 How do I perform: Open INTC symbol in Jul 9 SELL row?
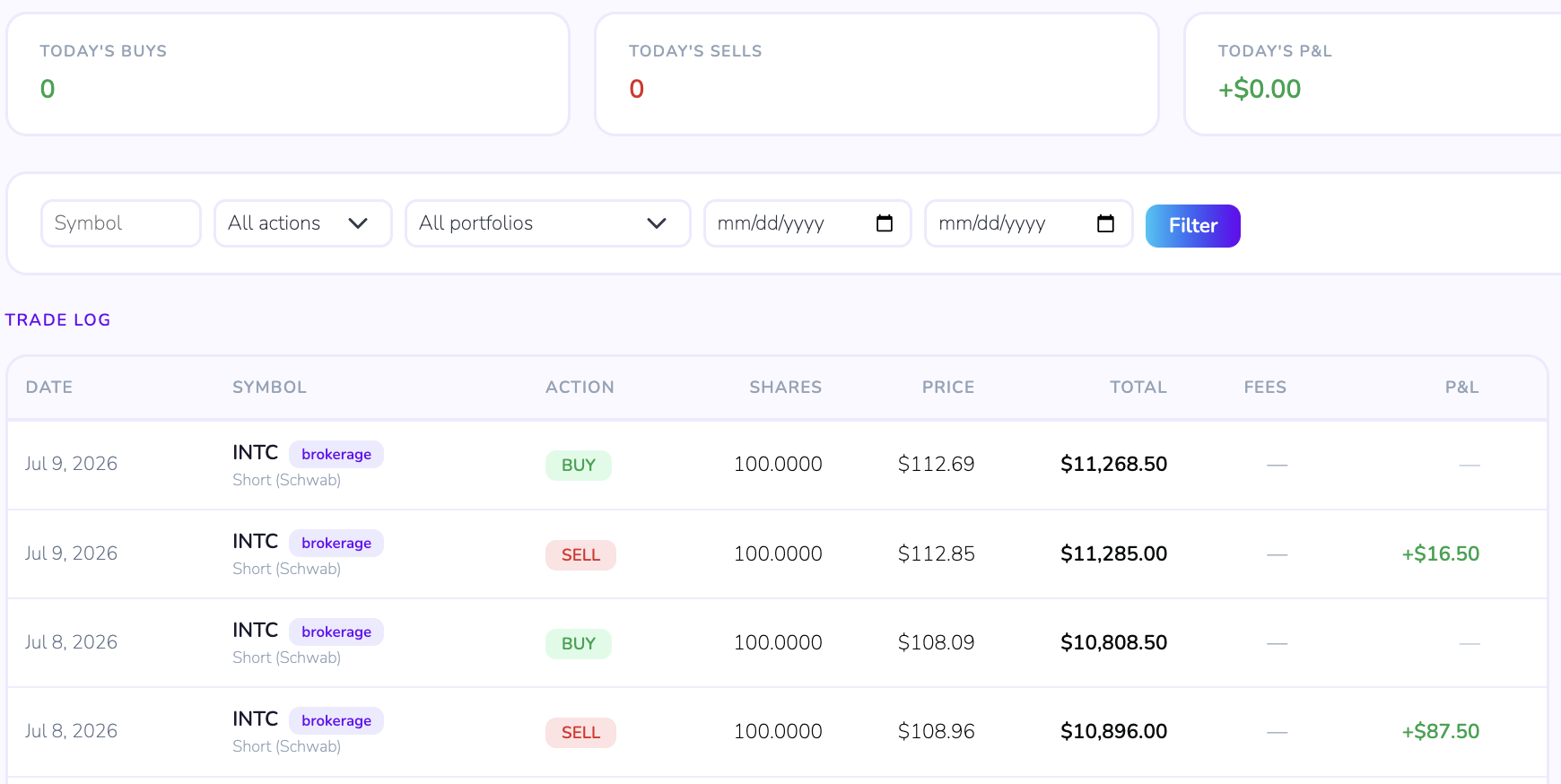coord(256,541)
